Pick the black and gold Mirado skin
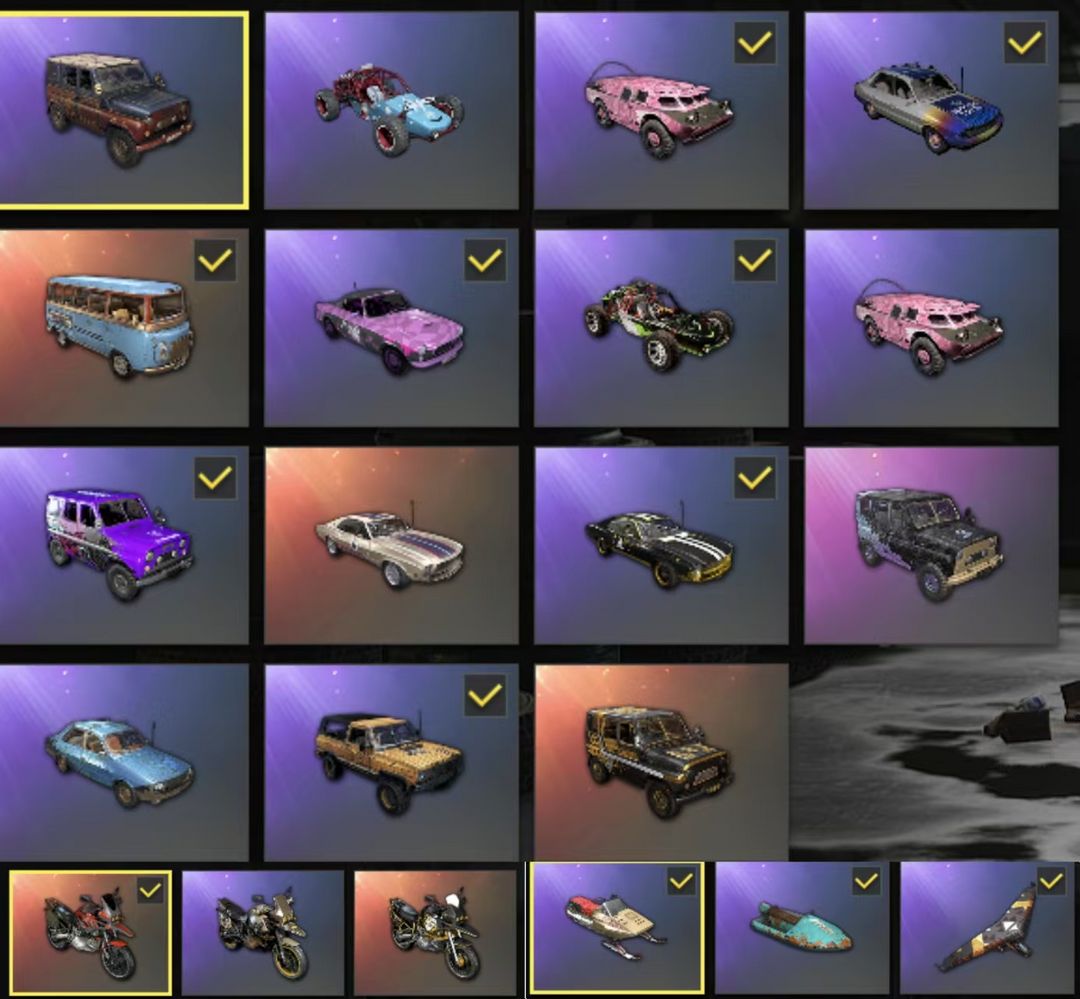The height and width of the screenshot is (999, 1080). click(661, 546)
